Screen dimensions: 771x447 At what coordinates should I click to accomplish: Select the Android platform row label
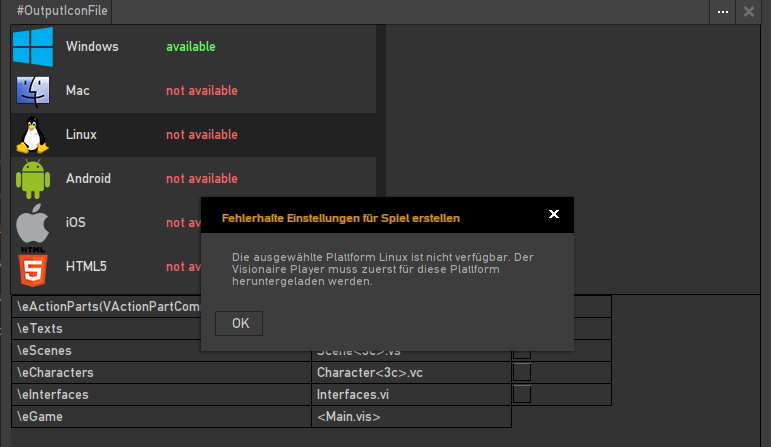(89, 179)
